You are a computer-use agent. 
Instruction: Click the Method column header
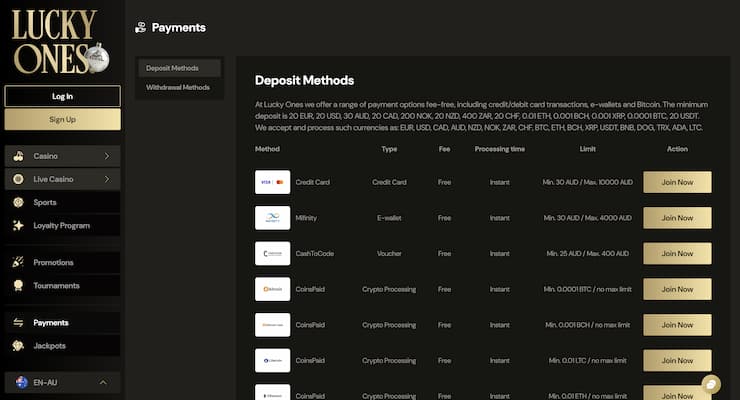(267, 149)
